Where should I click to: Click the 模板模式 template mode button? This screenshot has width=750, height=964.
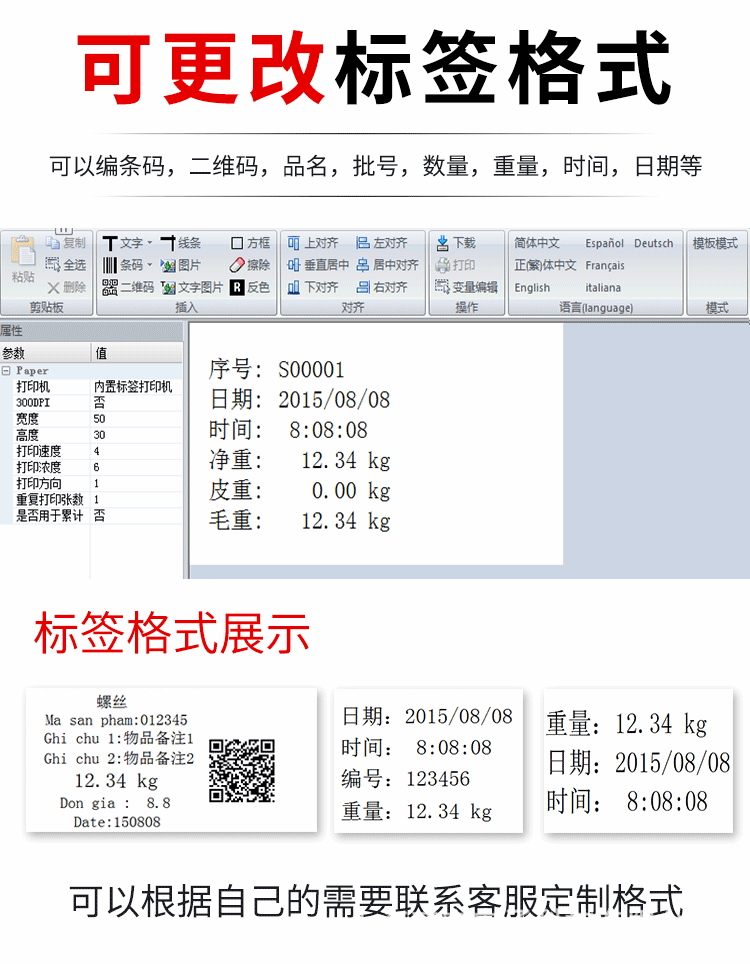[715, 243]
